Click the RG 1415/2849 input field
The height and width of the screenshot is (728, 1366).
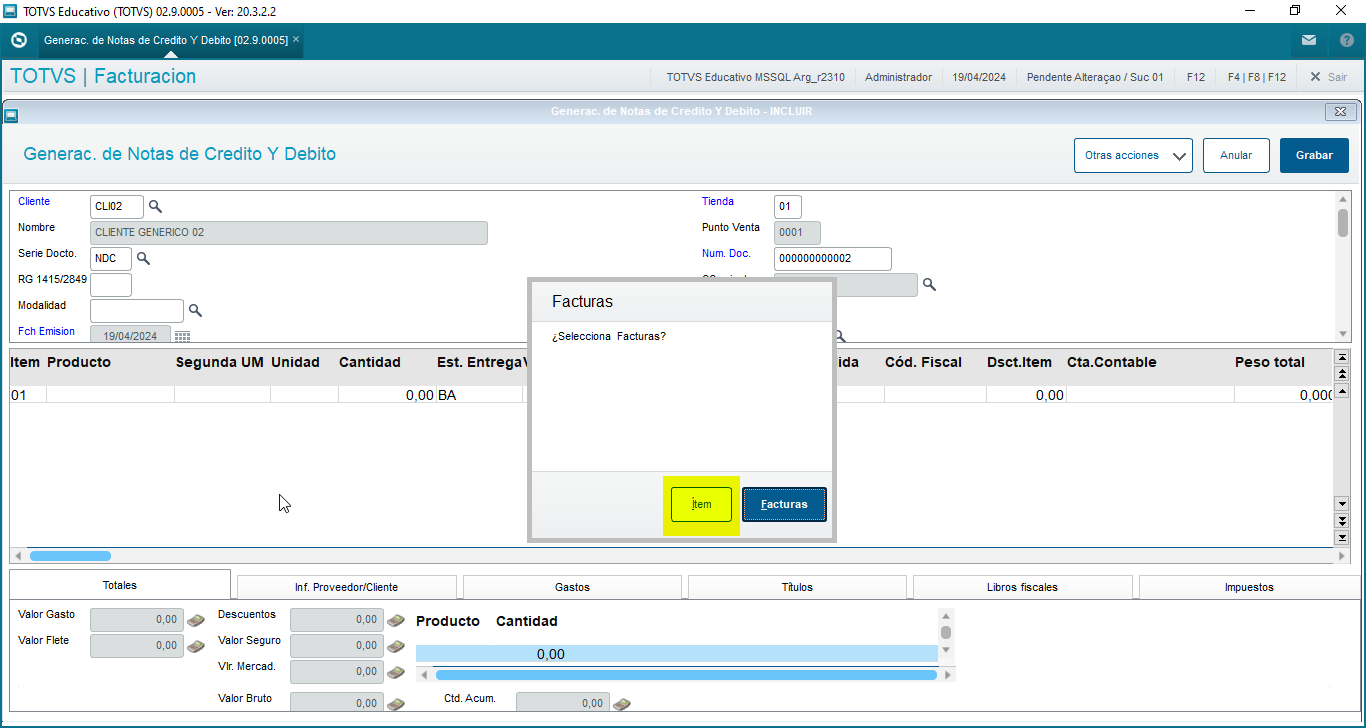coord(111,284)
